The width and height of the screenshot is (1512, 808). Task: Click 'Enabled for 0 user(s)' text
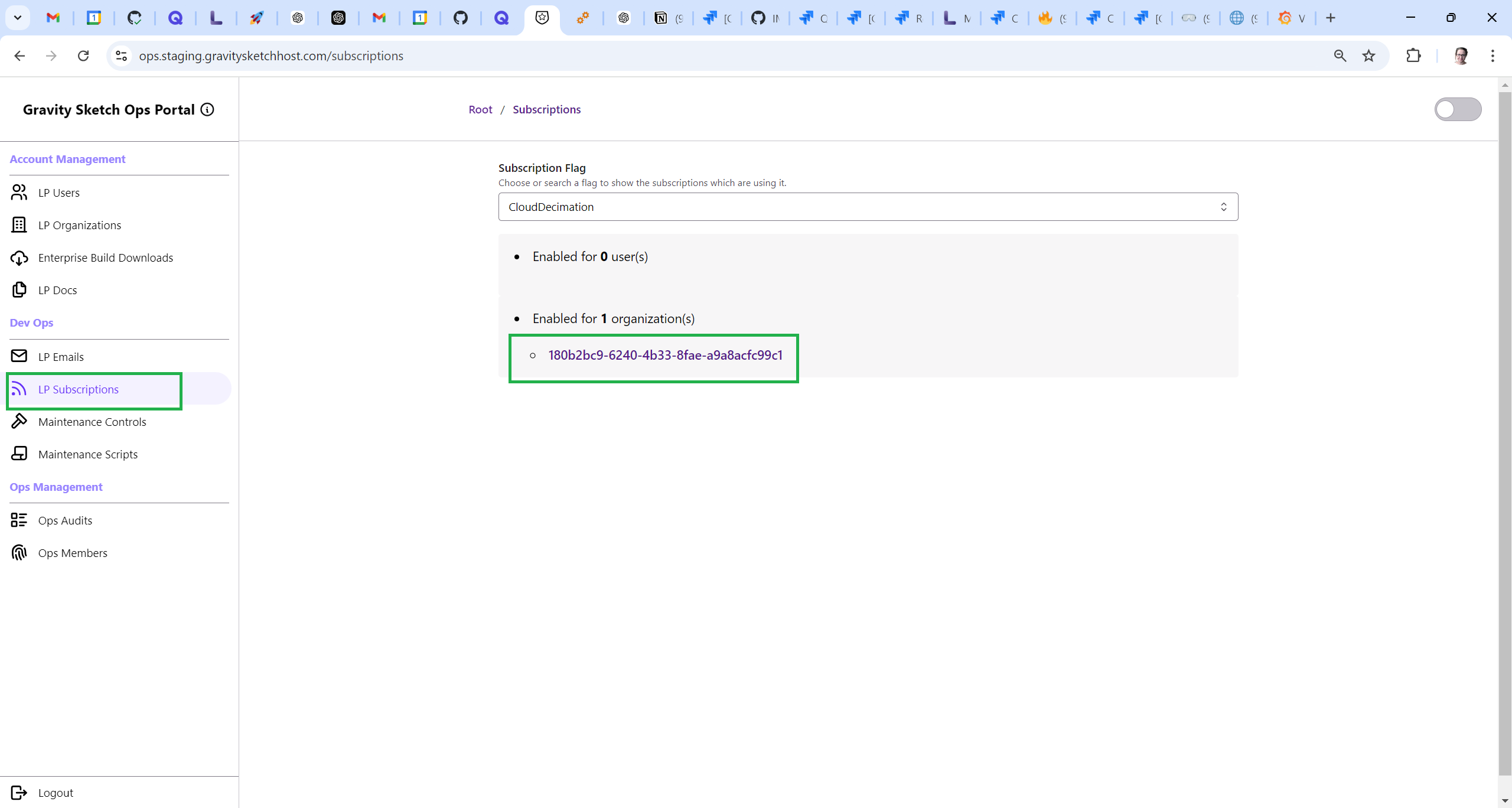coord(590,256)
